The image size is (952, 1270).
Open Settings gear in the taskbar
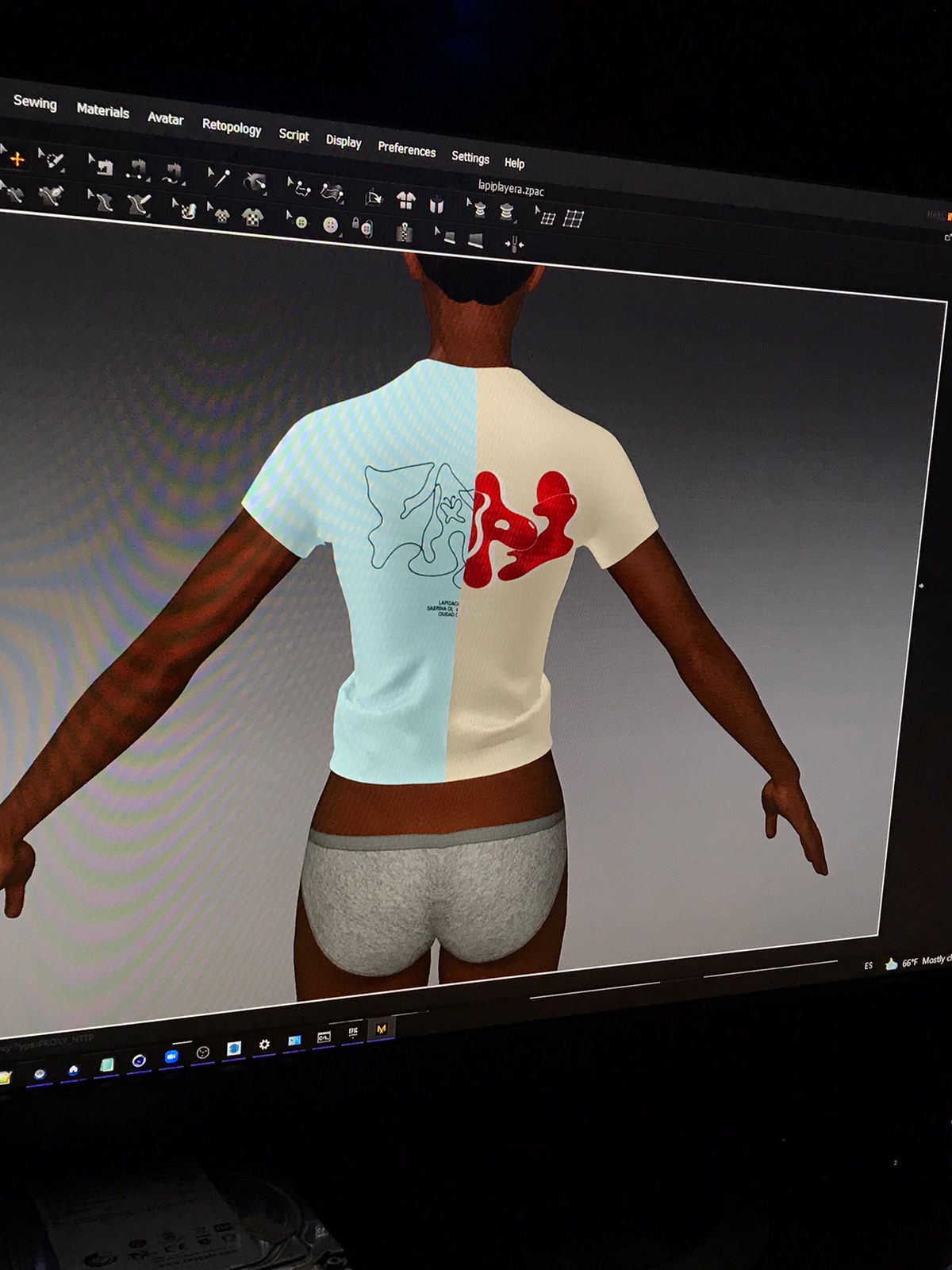tap(264, 1045)
